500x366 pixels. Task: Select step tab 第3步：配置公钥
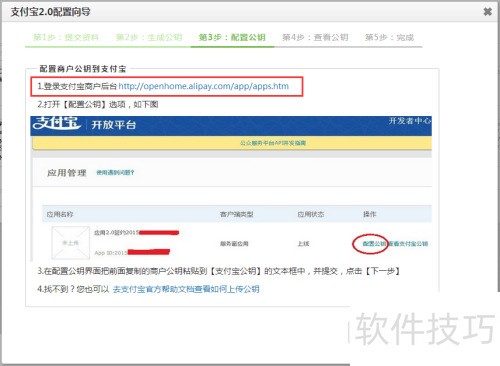(232, 37)
